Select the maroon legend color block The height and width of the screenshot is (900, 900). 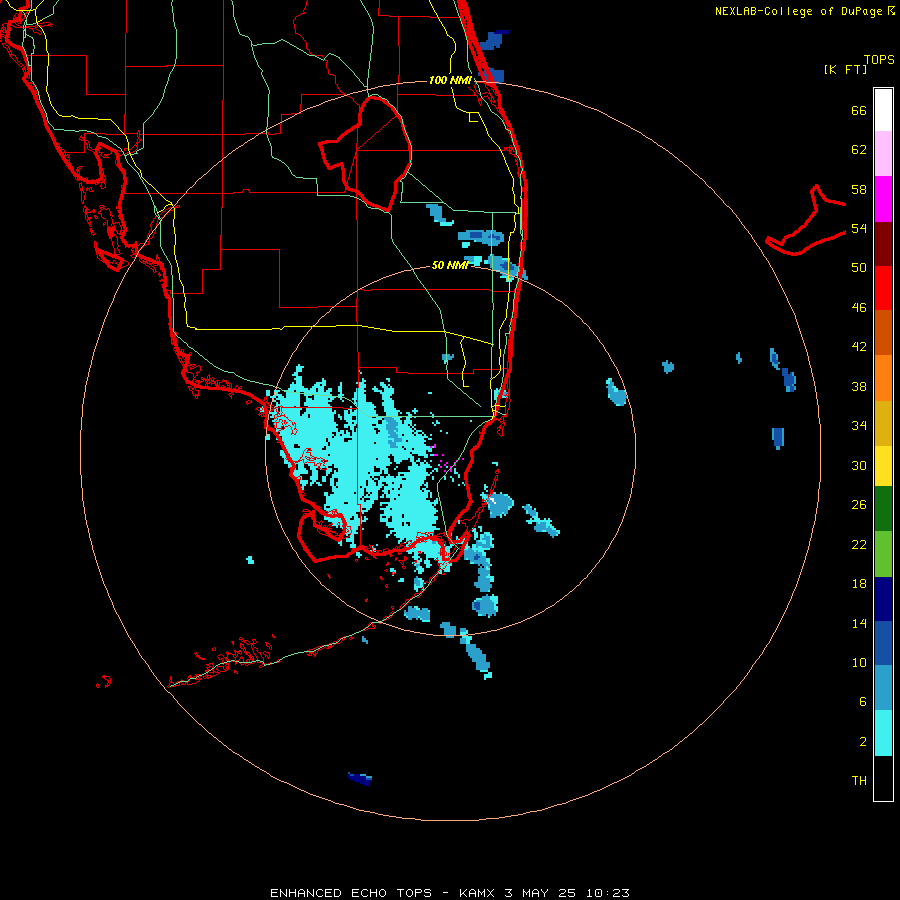(883, 243)
